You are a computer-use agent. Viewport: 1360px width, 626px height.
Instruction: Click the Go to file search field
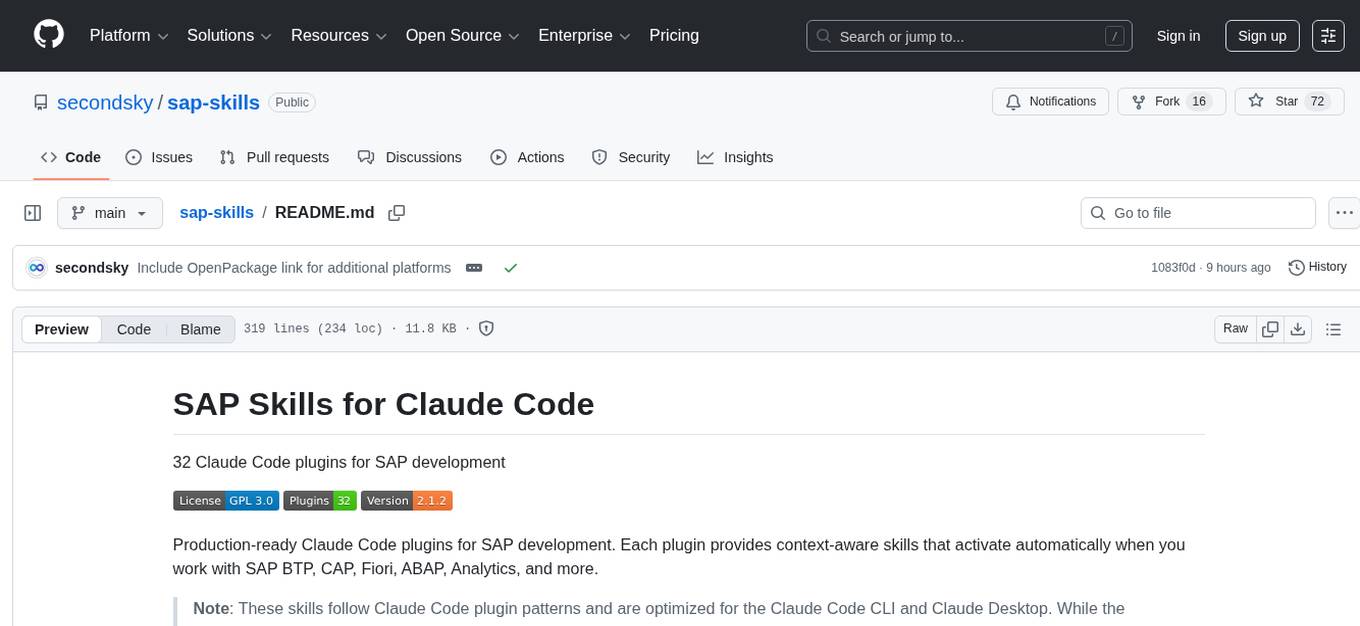[x=1197, y=212]
